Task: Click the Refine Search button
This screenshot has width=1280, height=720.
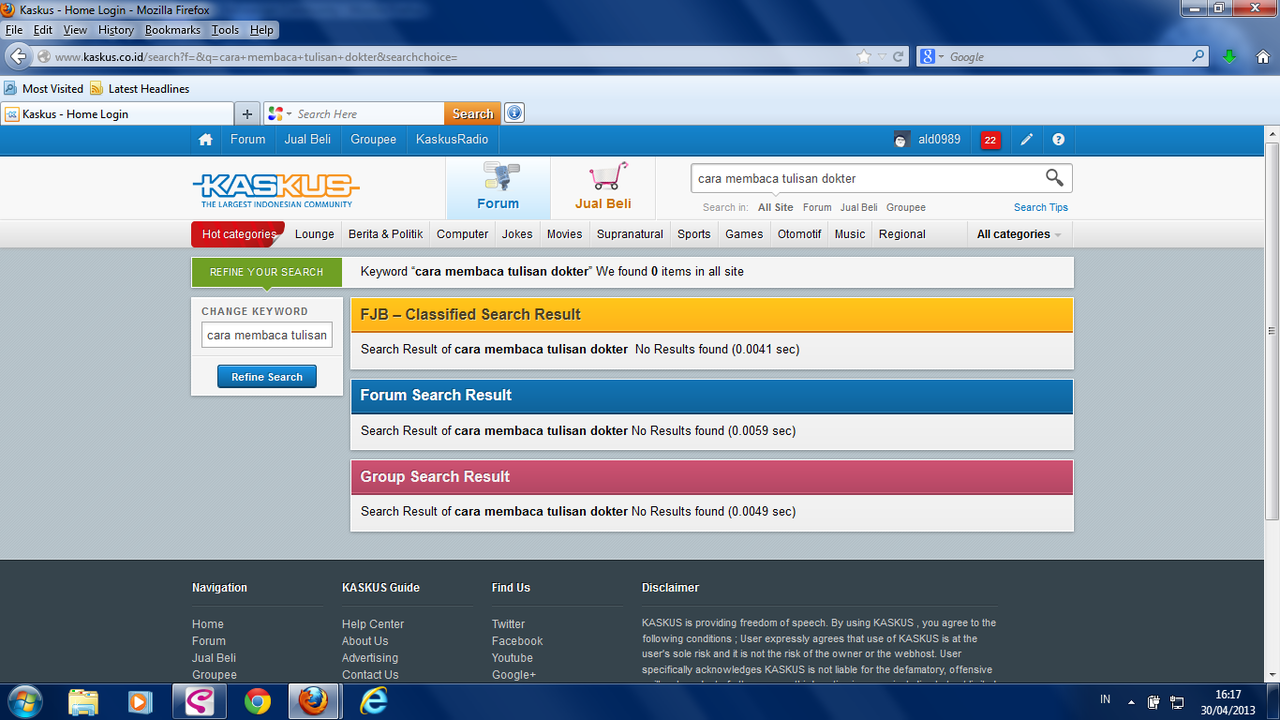Action: [267, 377]
